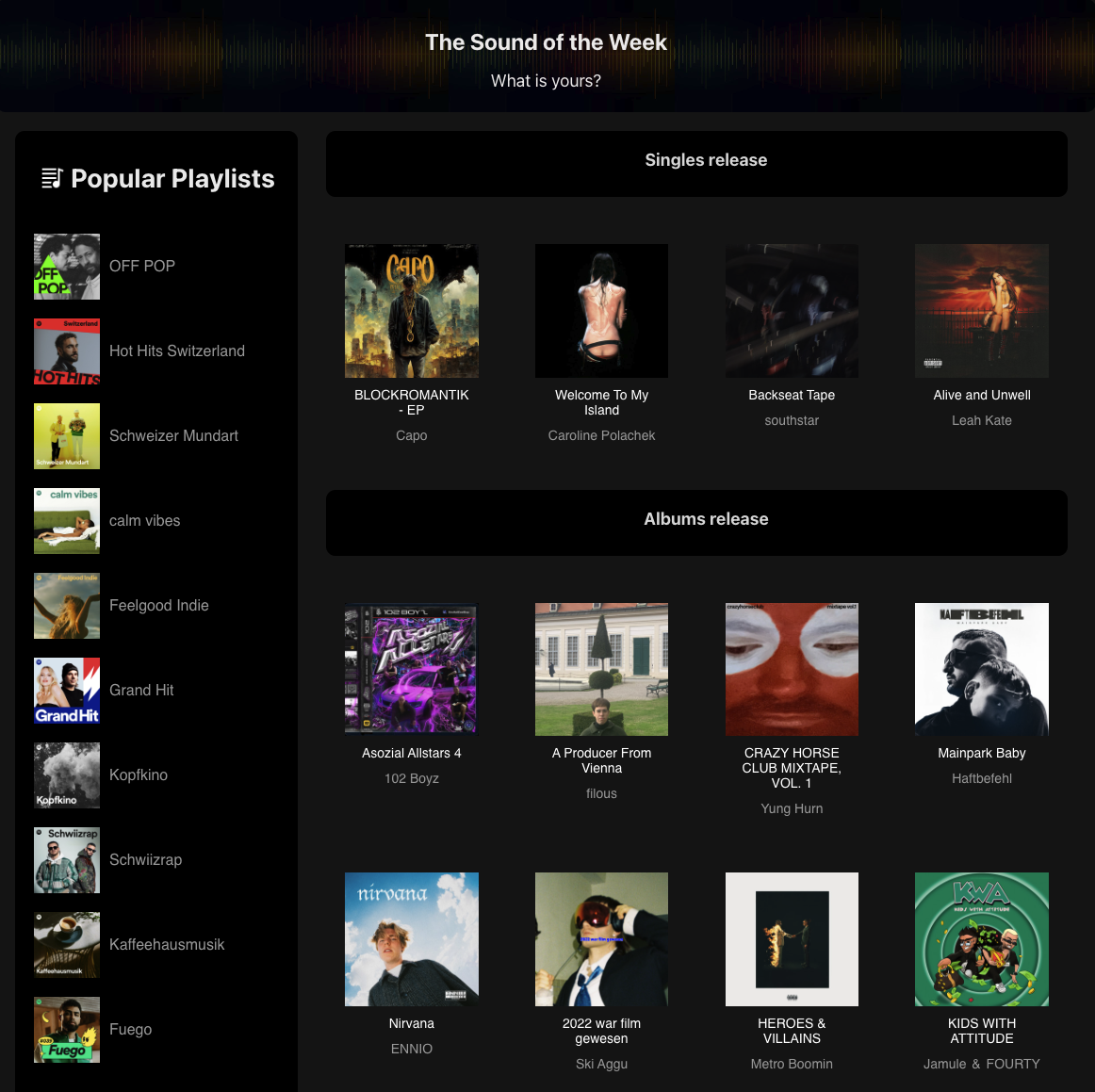This screenshot has width=1095, height=1092.
Task: Click HEROES & VILLAINS title
Action: pos(792,1031)
